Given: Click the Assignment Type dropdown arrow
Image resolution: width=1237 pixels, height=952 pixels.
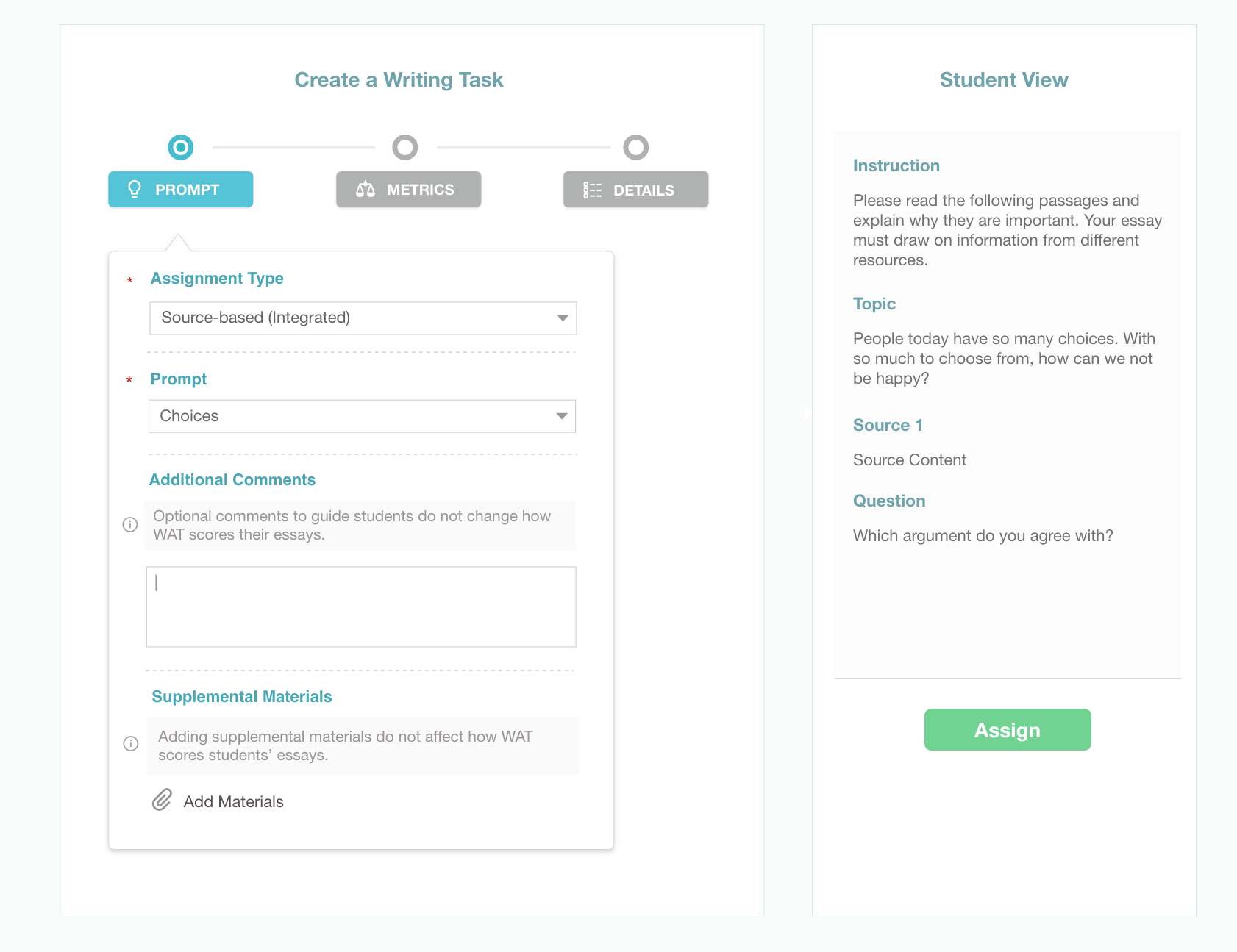Looking at the screenshot, I should [x=563, y=318].
